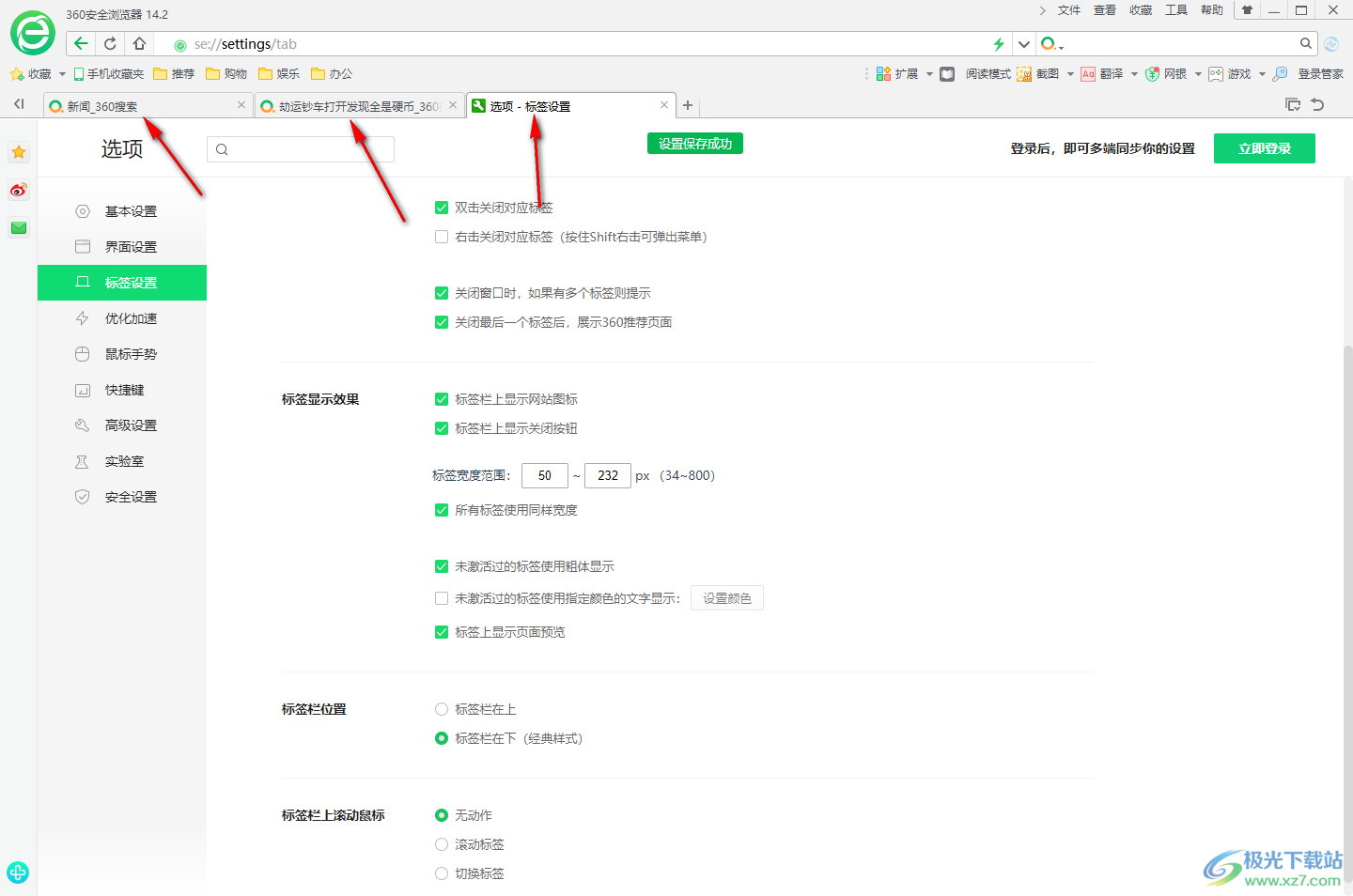The width and height of the screenshot is (1353, 896).
Task: Click the 立即登录 button
Action: (1265, 148)
